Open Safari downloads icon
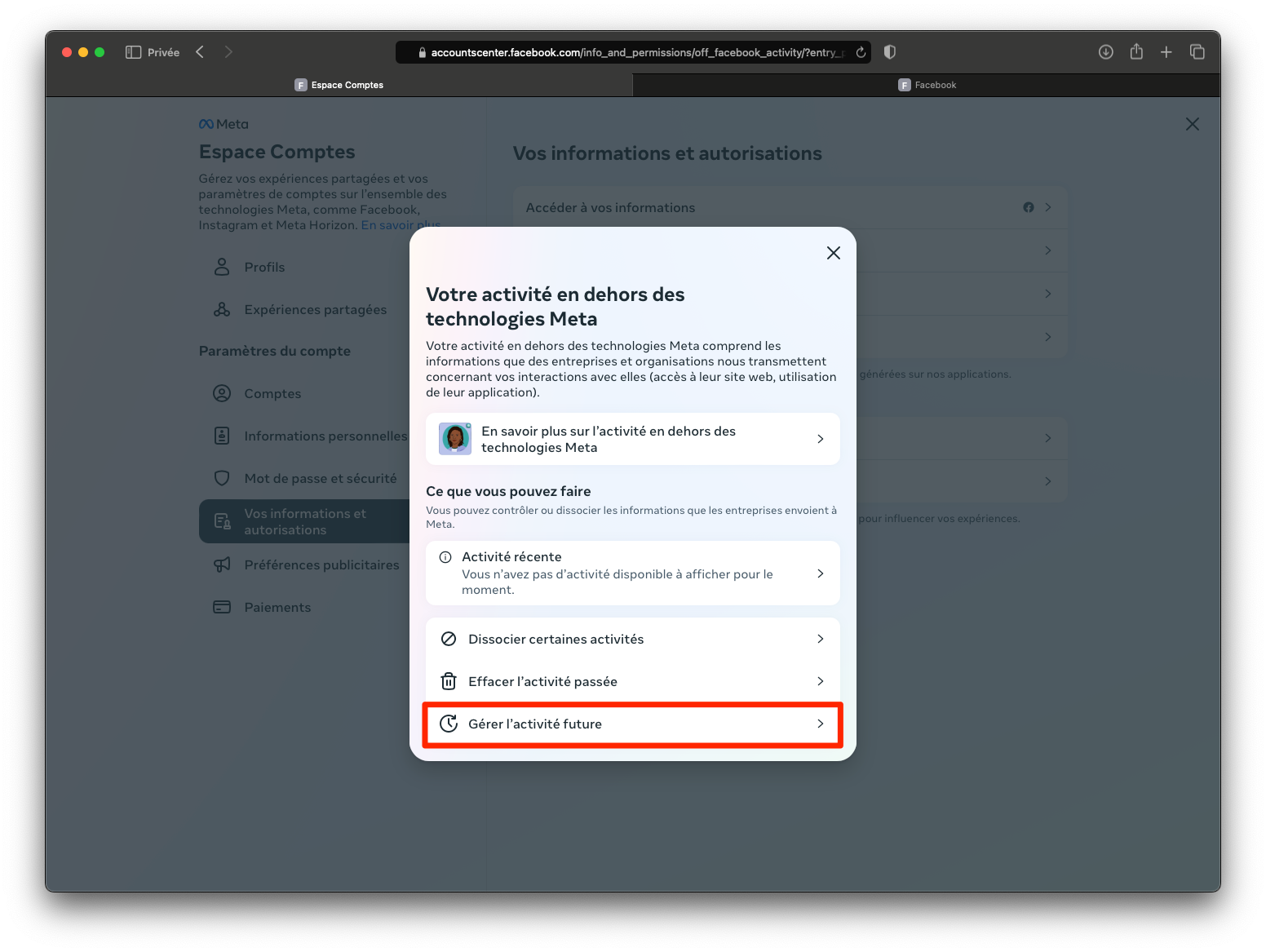The image size is (1266, 952). [x=1105, y=52]
